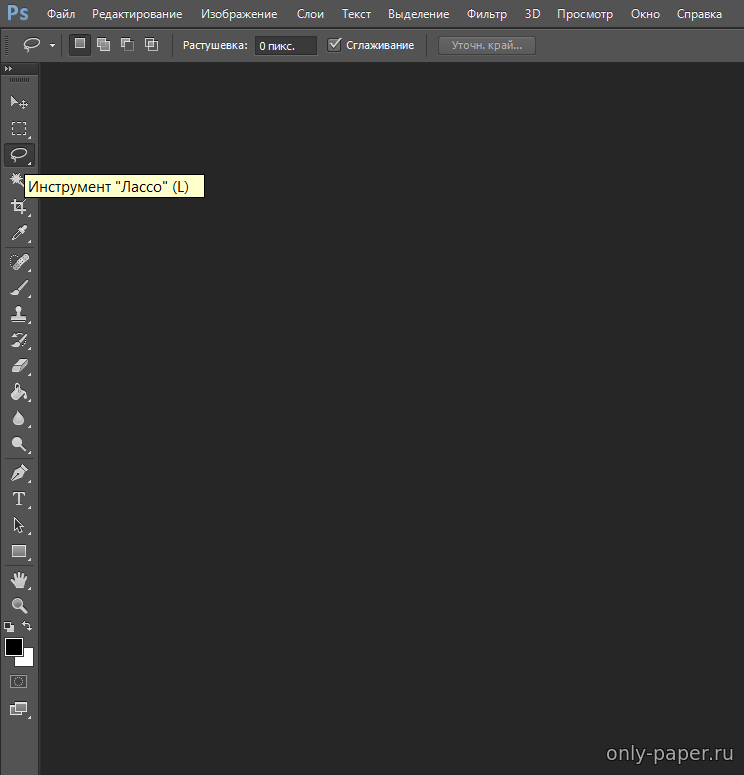Viewport: 744px width, 775px height.
Task: Expand the toolbar with double-arrow
Action: coord(9,69)
